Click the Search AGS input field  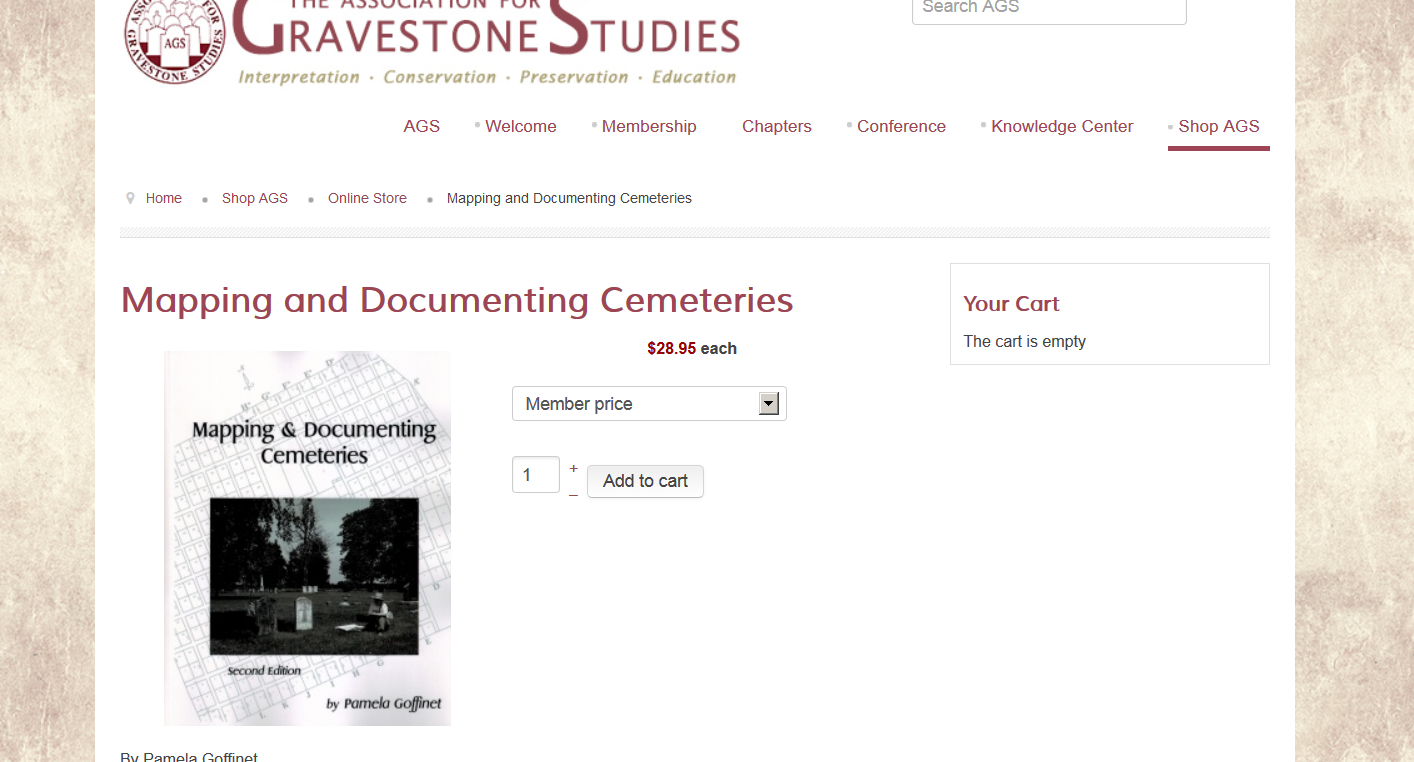tap(1049, 8)
